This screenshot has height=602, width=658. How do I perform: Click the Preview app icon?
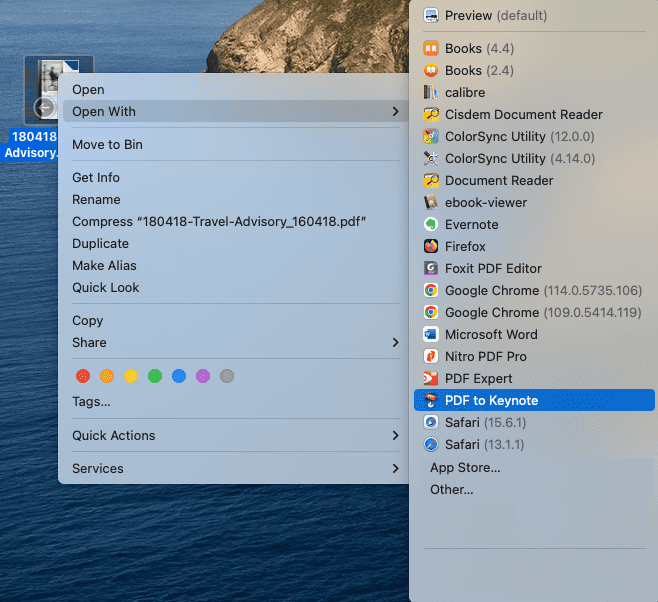431,16
